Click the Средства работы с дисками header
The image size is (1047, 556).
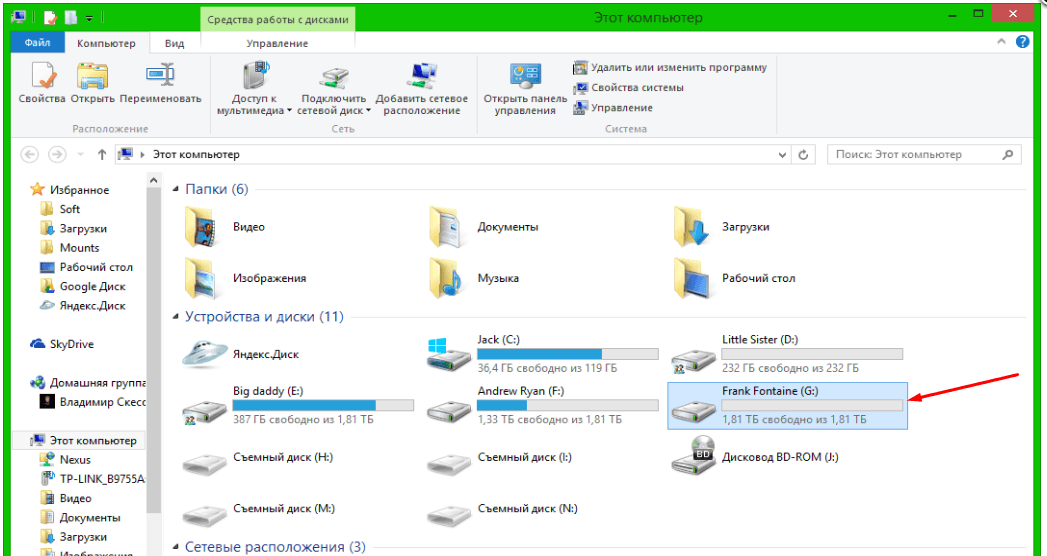coord(278,19)
